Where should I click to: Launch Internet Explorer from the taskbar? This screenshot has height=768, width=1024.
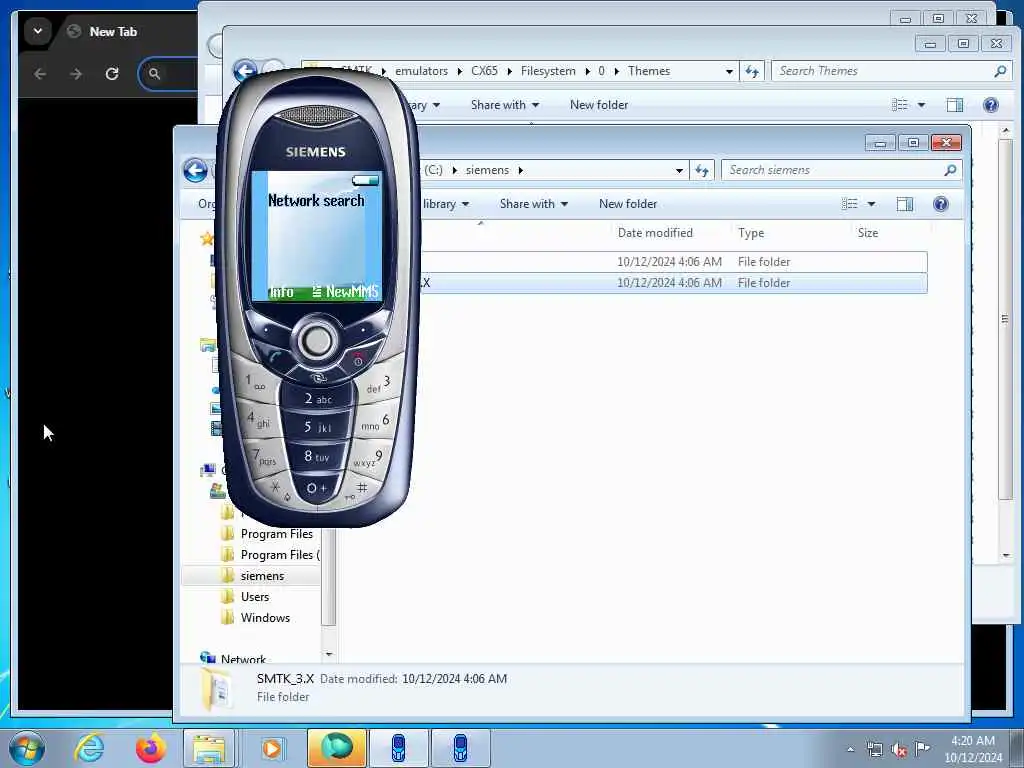89,748
